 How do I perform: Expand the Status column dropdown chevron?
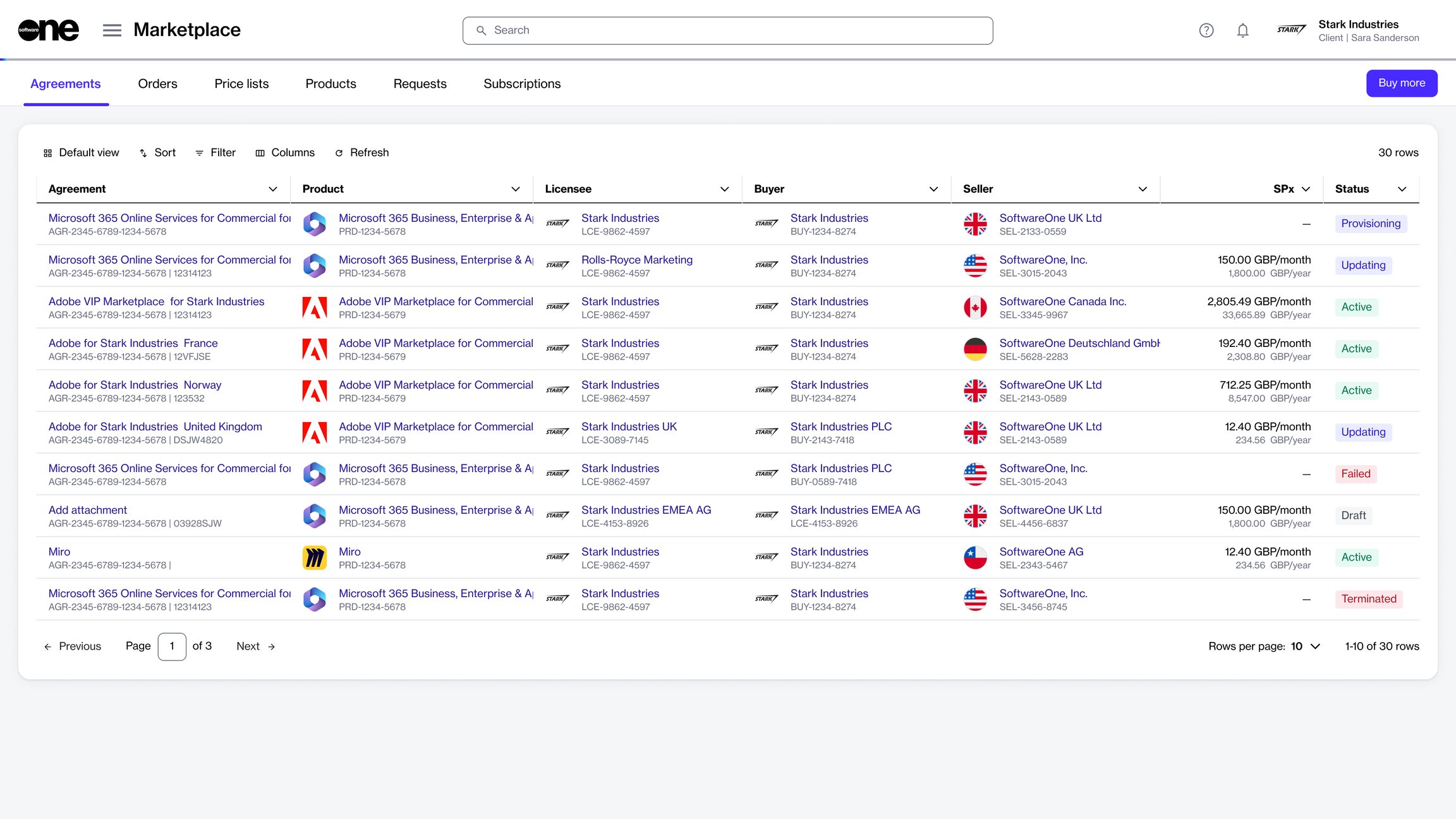1402,189
